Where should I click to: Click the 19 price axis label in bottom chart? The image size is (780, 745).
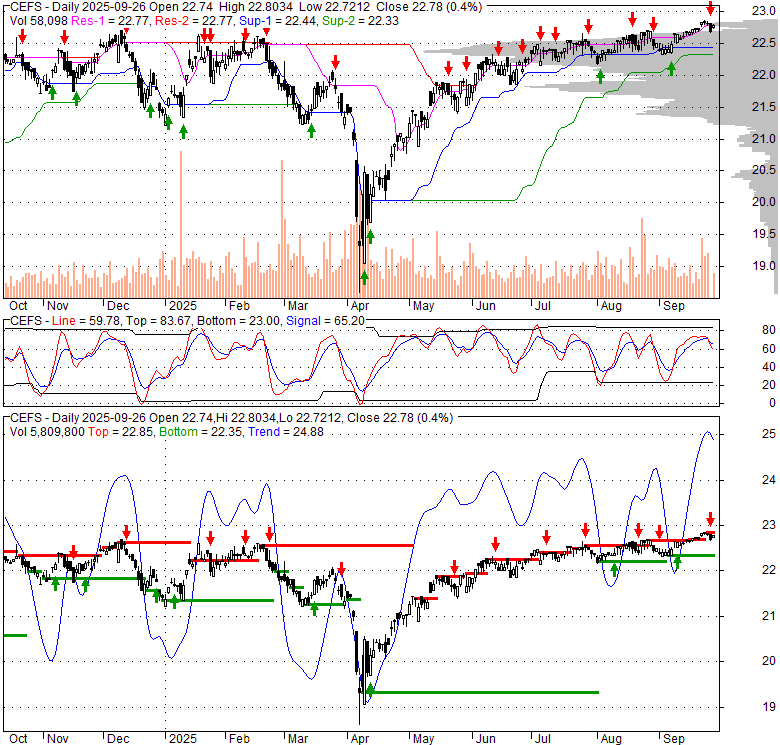pos(769,707)
